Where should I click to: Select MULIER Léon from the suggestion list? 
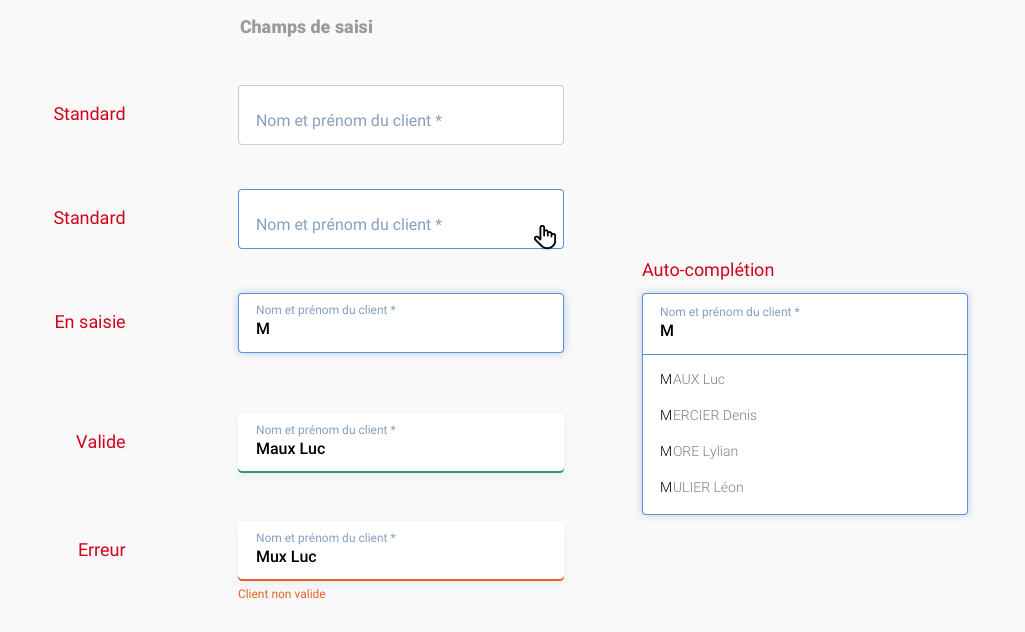700,487
